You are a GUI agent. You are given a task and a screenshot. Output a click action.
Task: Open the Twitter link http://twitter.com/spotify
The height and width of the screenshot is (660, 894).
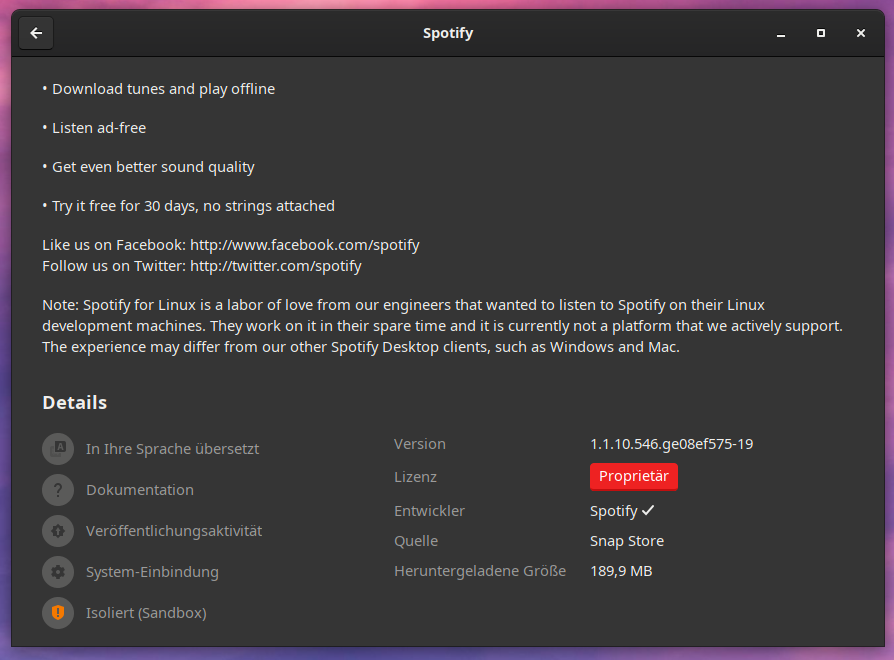coord(275,266)
